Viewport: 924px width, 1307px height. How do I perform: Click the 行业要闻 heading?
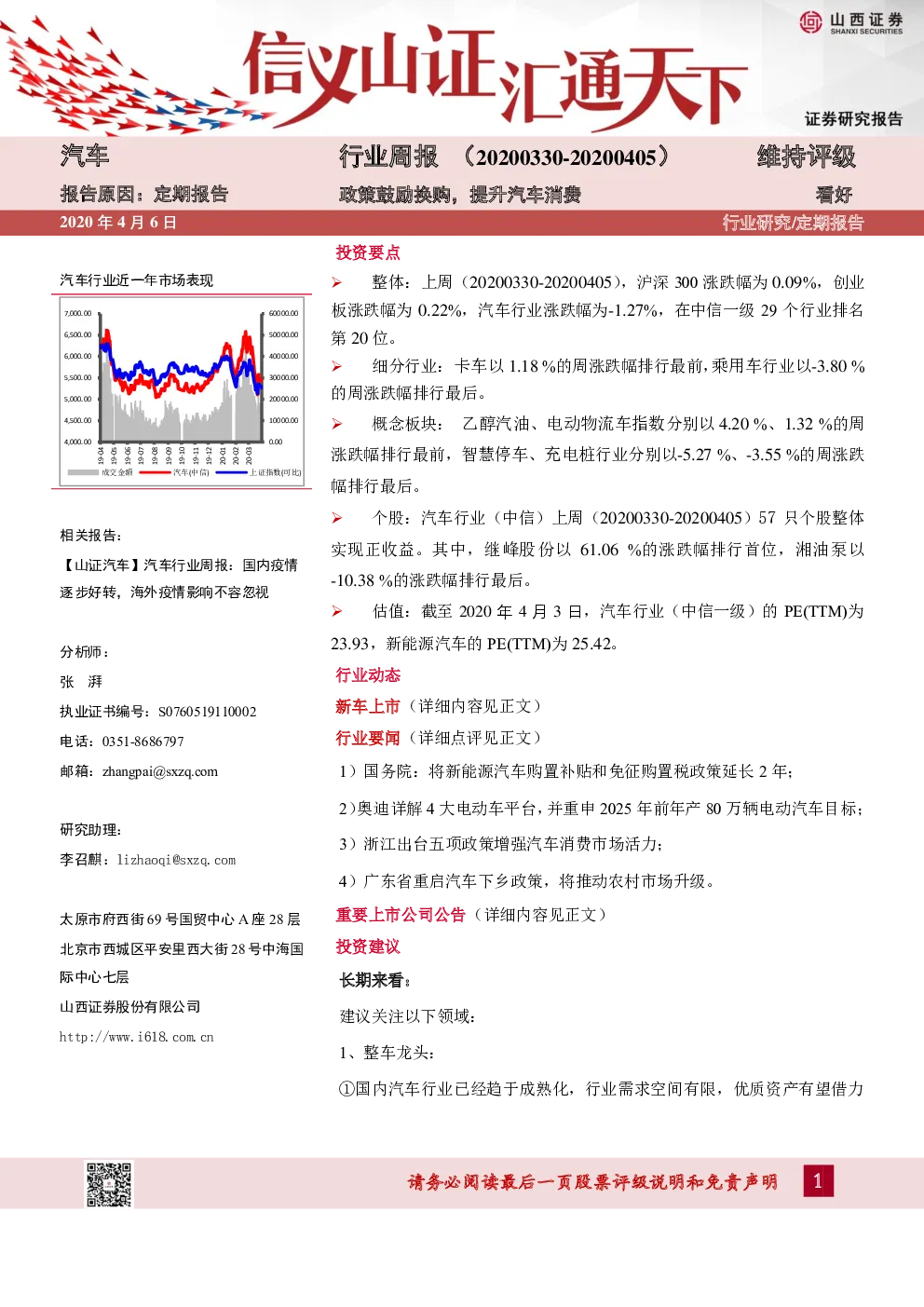pyautogui.click(x=368, y=738)
